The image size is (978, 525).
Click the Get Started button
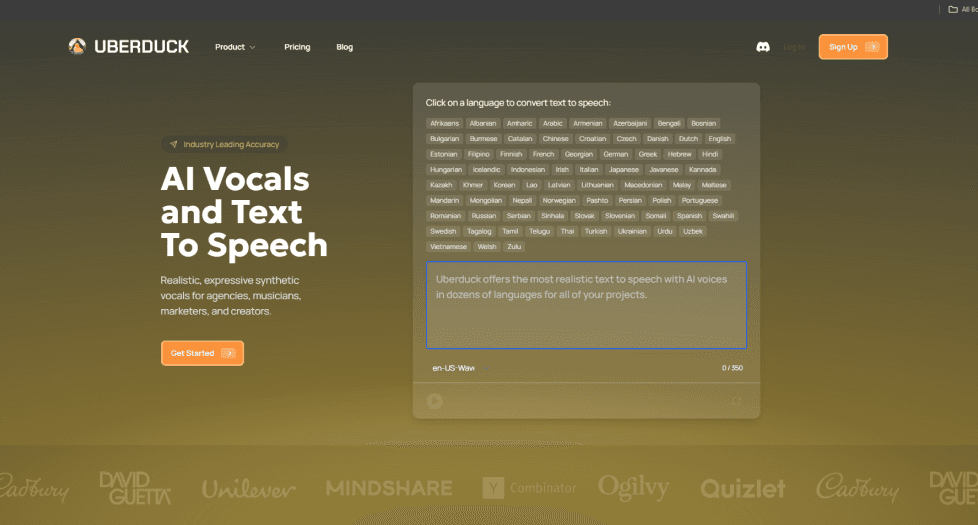click(202, 353)
